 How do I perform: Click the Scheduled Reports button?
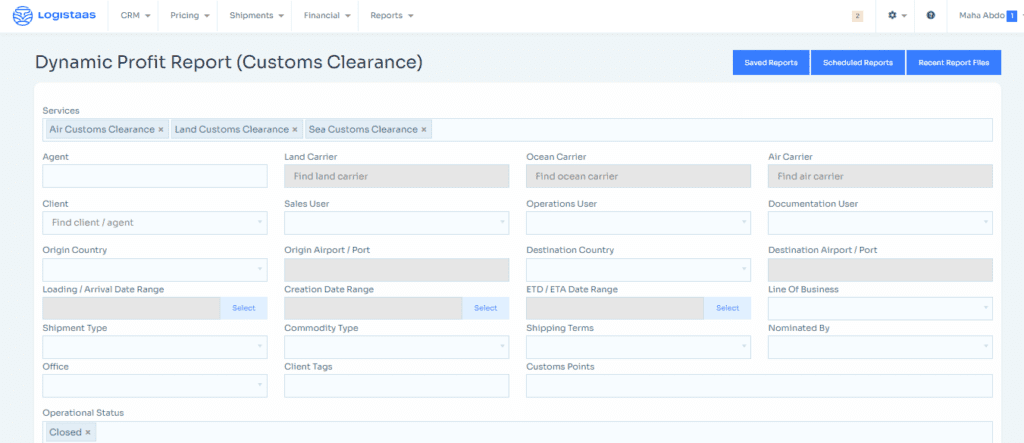(x=857, y=63)
